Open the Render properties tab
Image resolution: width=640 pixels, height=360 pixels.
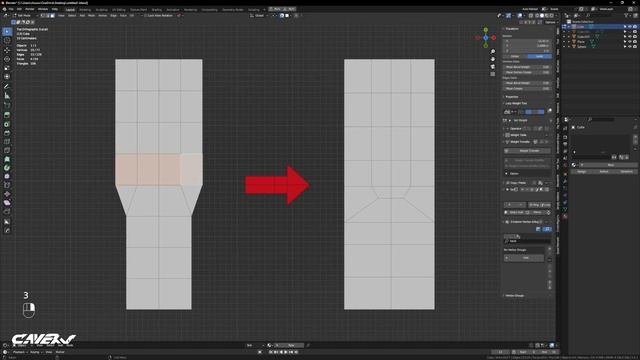click(x=565, y=137)
